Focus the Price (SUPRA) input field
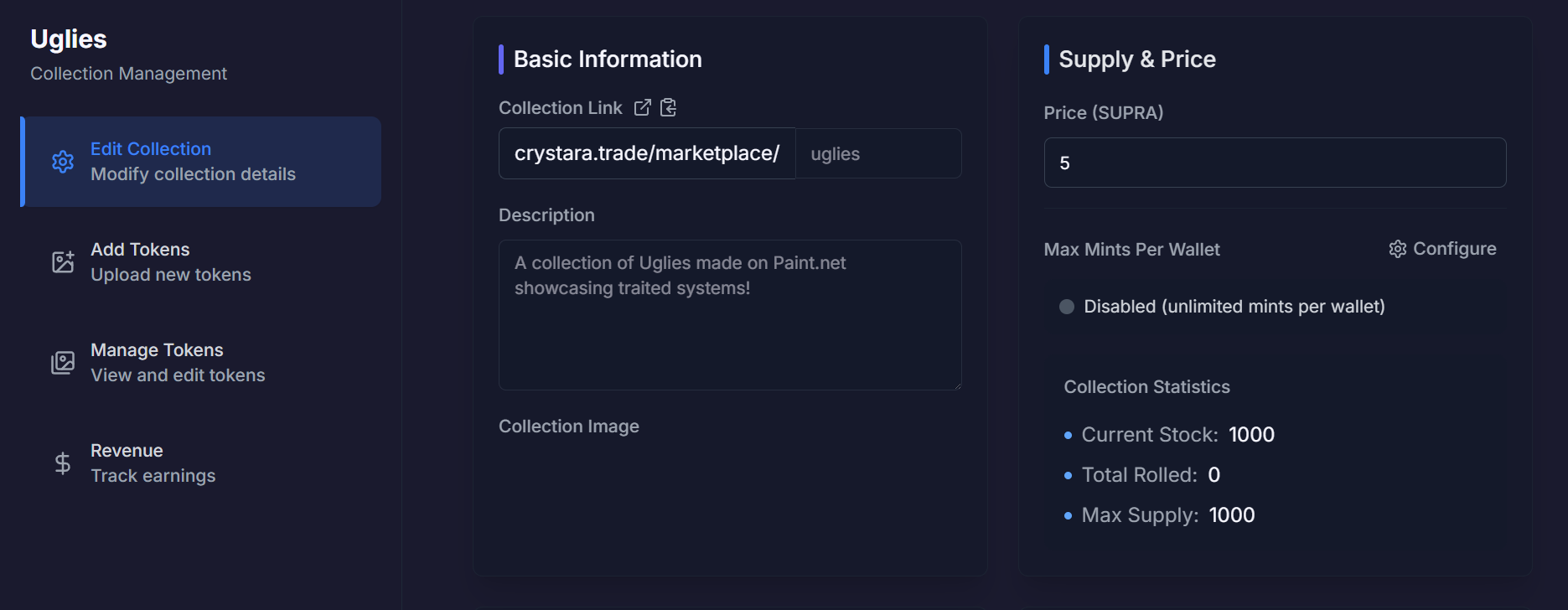 [1274, 163]
